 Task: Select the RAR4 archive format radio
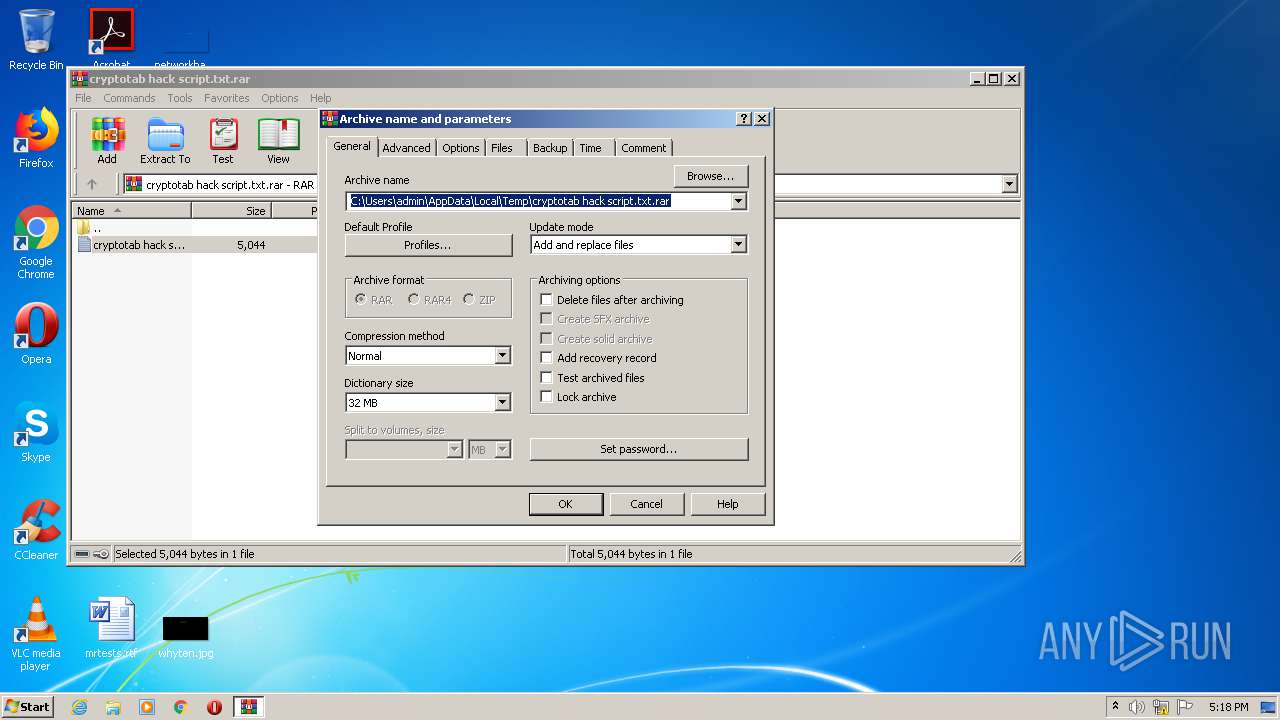click(413, 300)
